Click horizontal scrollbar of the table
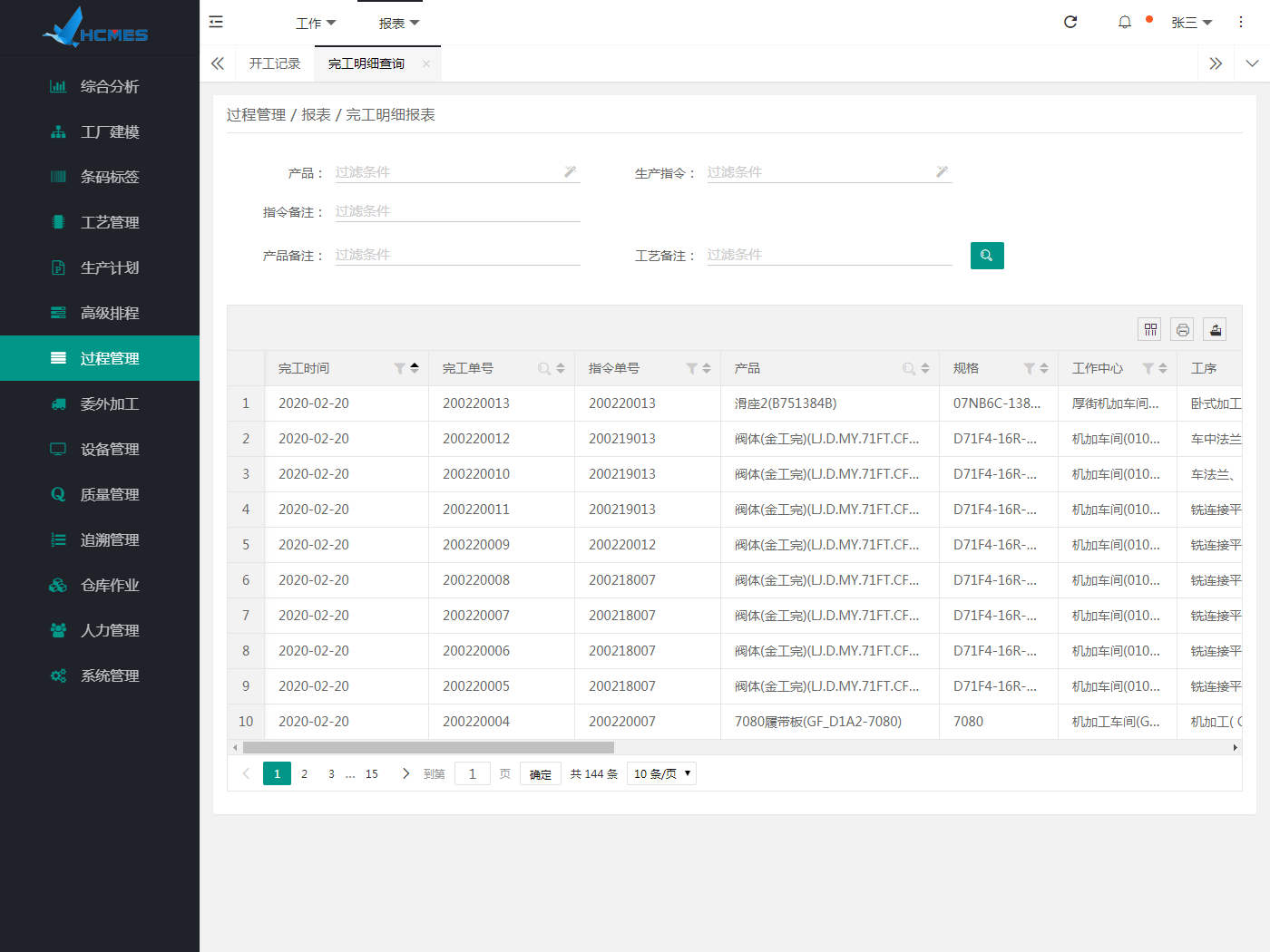The width and height of the screenshot is (1270, 952). (428, 748)
